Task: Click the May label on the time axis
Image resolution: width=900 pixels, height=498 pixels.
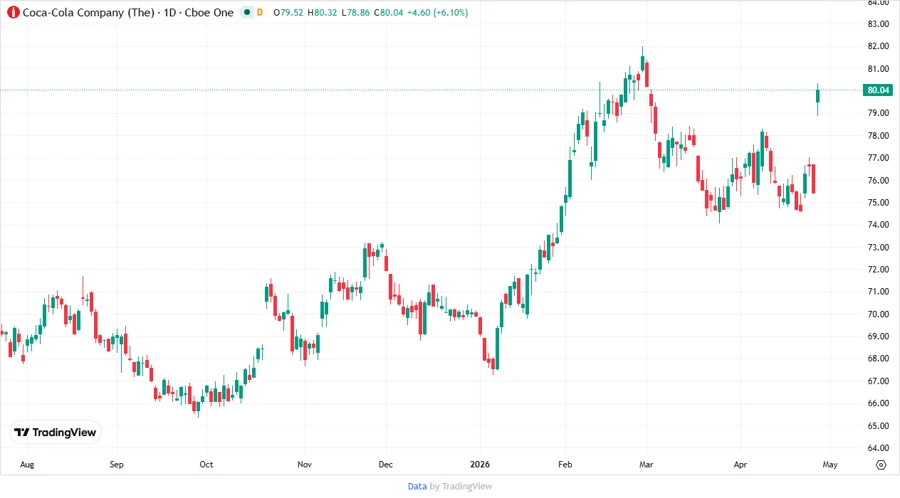Action: point(830,465)
